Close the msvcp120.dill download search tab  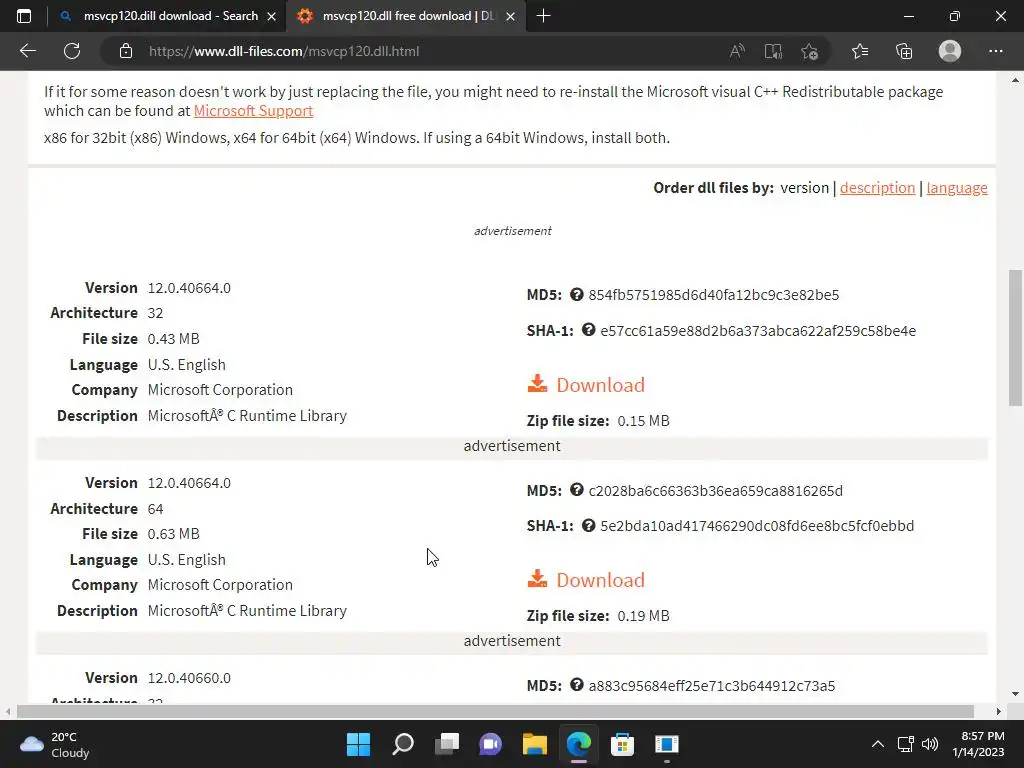click(x=272, y=16)
